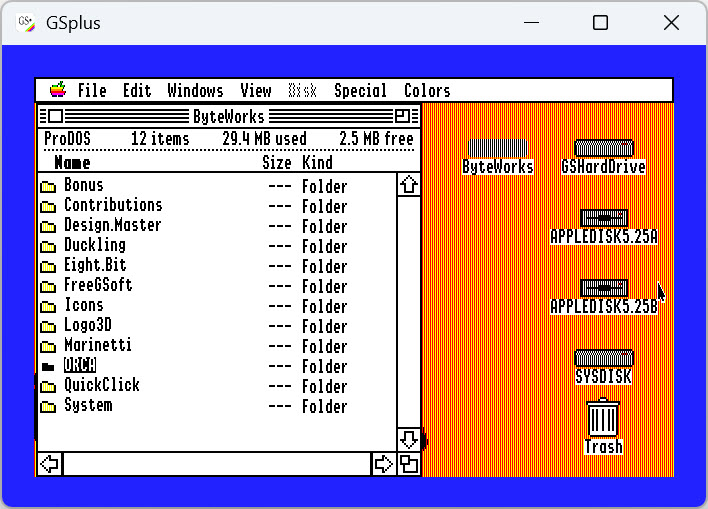Minimize the GSplus emulator window
The height and width of the screenshot is (509, 708).
click(531, 22)
